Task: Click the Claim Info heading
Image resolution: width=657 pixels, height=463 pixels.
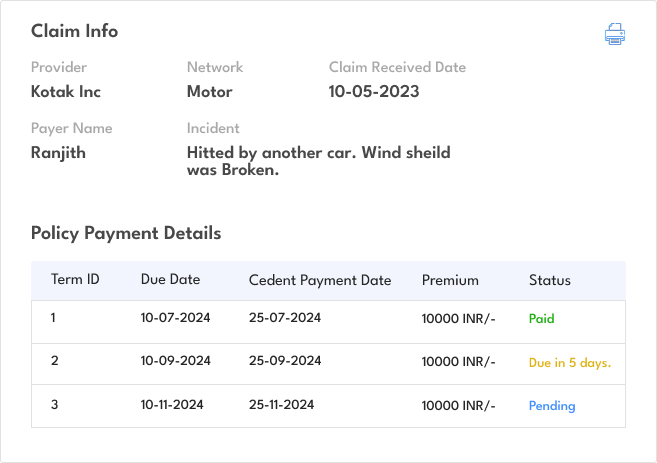Action: coord(74,31)
